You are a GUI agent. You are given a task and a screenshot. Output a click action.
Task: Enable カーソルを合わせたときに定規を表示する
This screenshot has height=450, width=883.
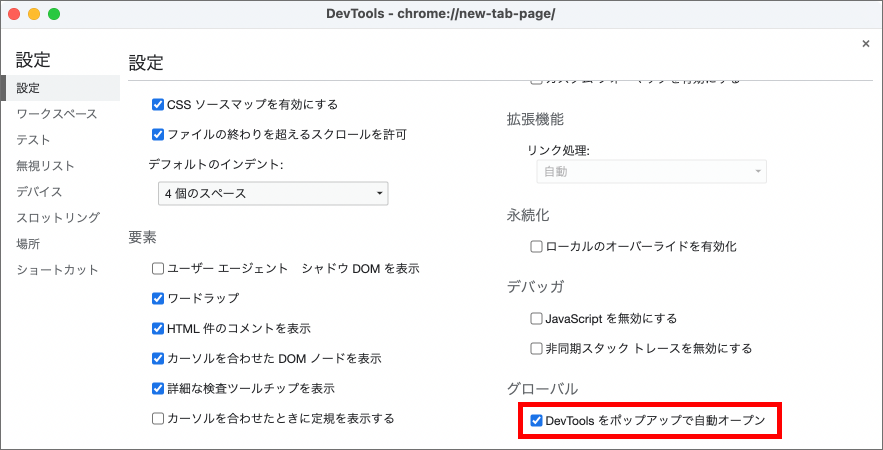tap(157, 418)
